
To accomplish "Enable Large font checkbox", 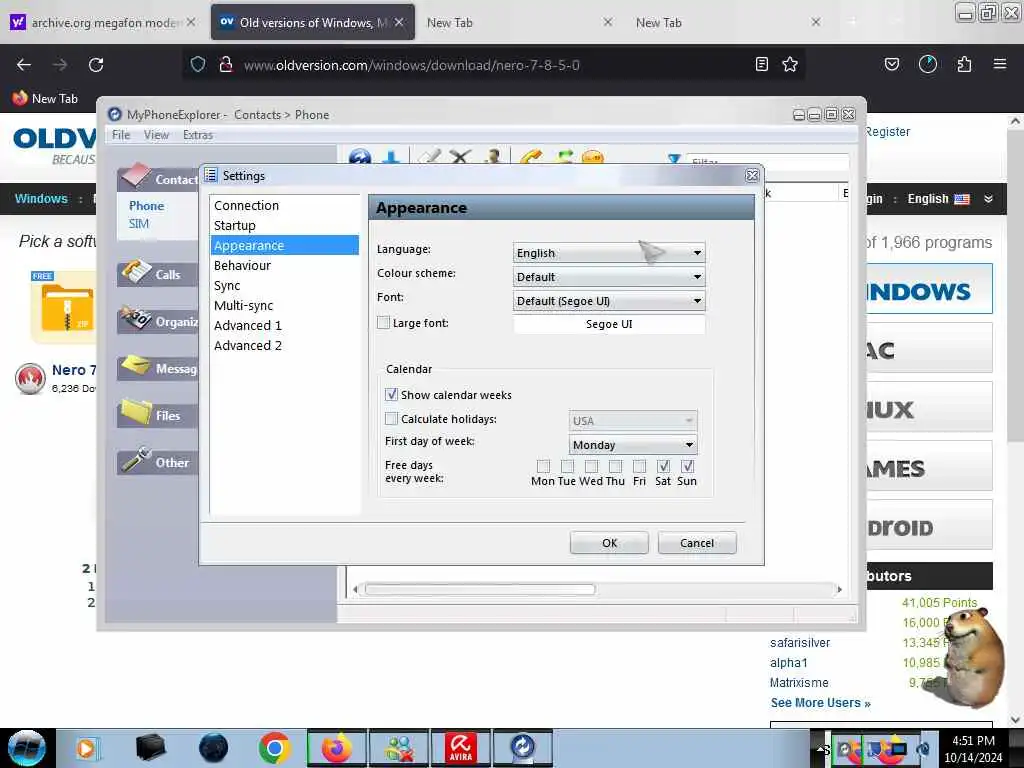I will pos(383,323).
